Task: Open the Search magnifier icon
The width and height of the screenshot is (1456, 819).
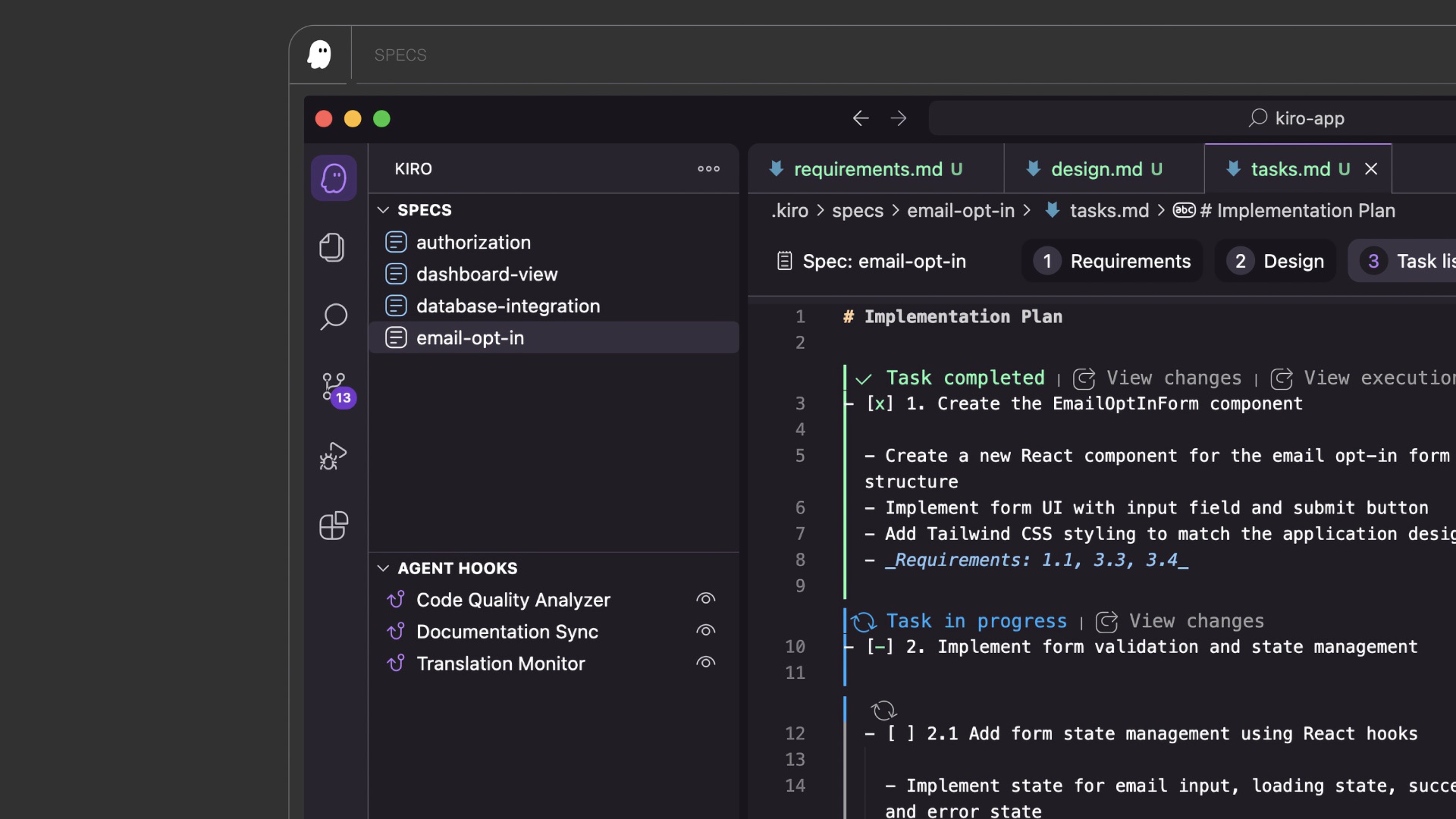Action: point(332,316)
